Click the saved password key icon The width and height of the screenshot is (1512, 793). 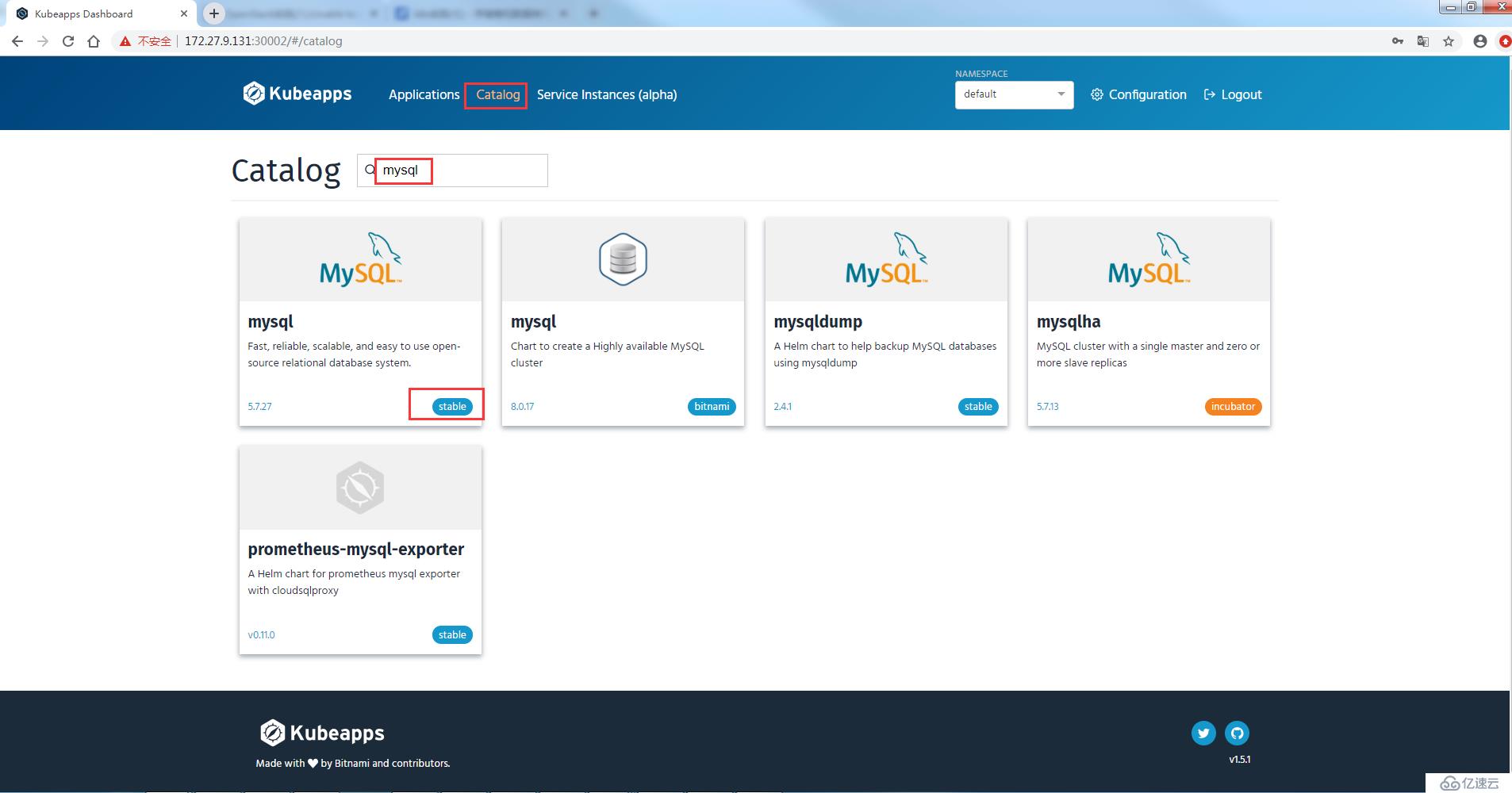(1397, 41)
